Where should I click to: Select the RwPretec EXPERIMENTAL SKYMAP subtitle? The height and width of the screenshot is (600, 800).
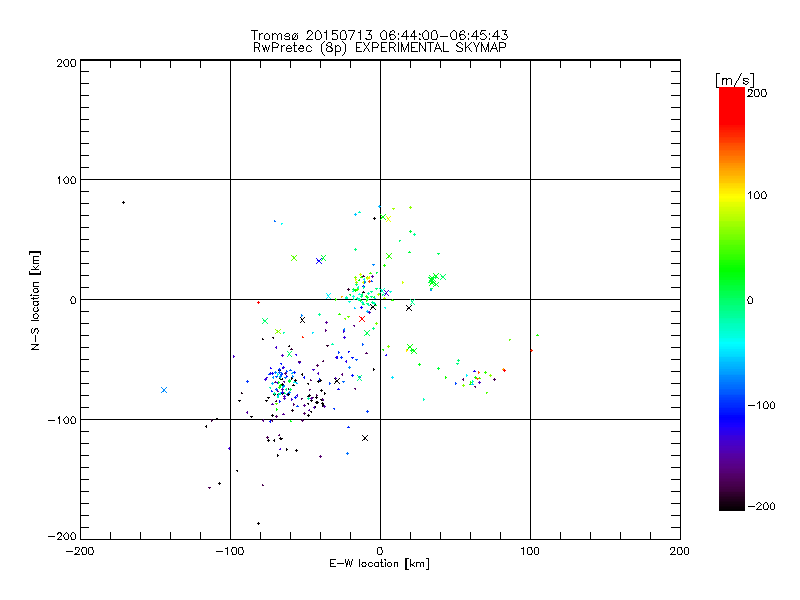pos(380,47)
